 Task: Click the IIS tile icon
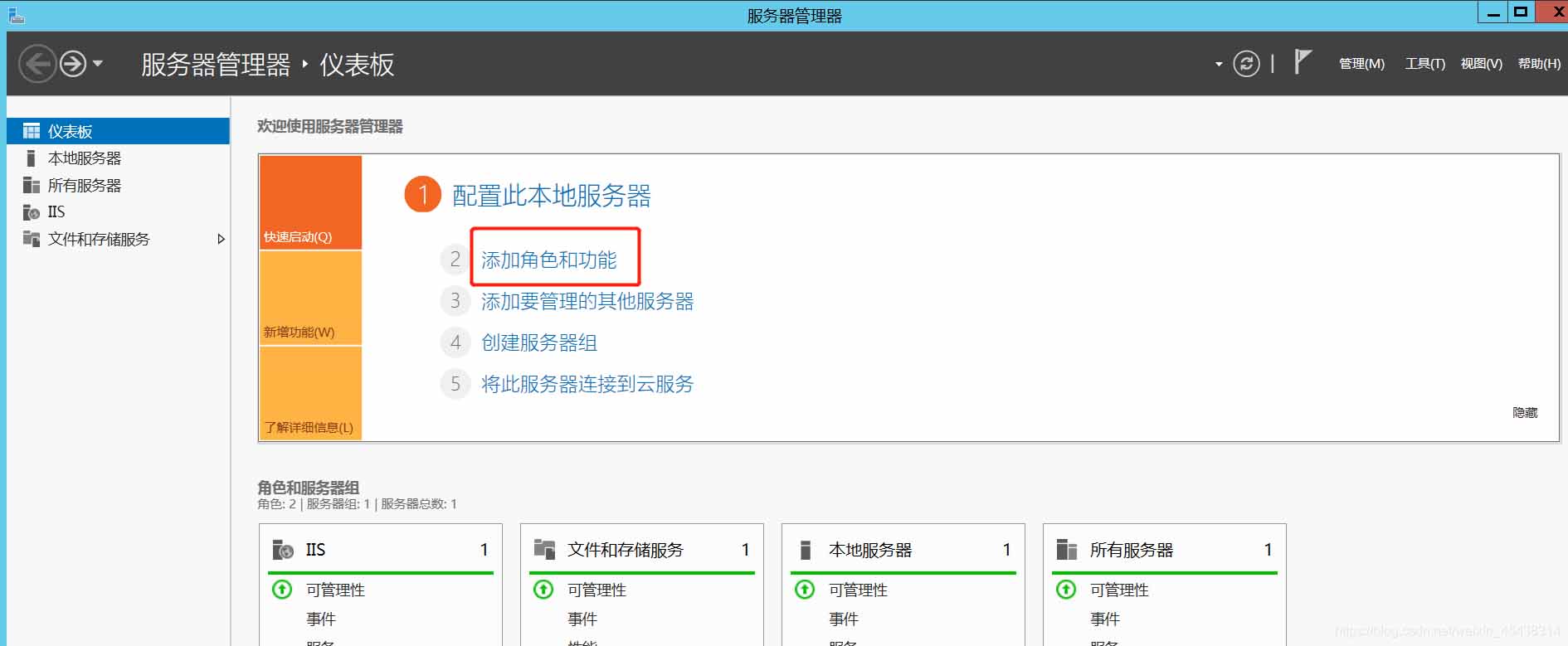283,550
